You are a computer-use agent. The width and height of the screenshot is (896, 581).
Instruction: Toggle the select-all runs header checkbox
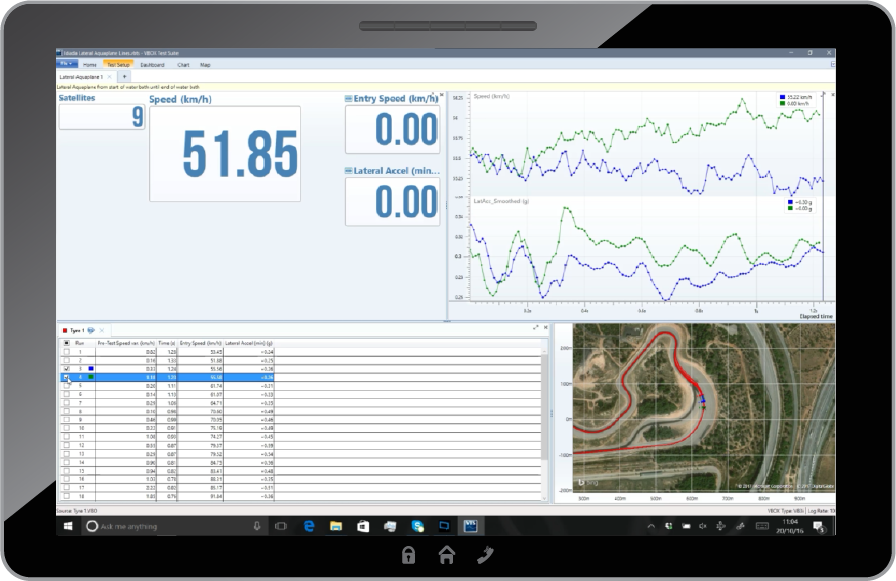tap(67, 342)
